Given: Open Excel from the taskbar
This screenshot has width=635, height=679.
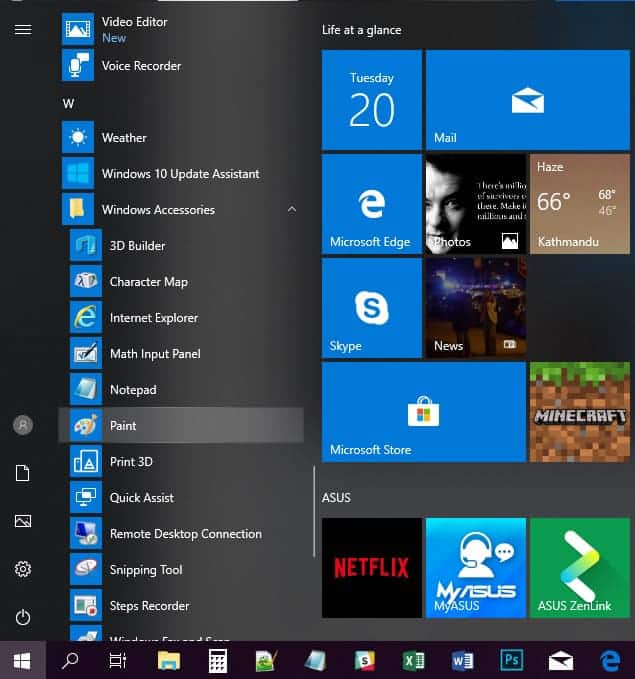Looking at the screenshot, I should pos(414,660).
